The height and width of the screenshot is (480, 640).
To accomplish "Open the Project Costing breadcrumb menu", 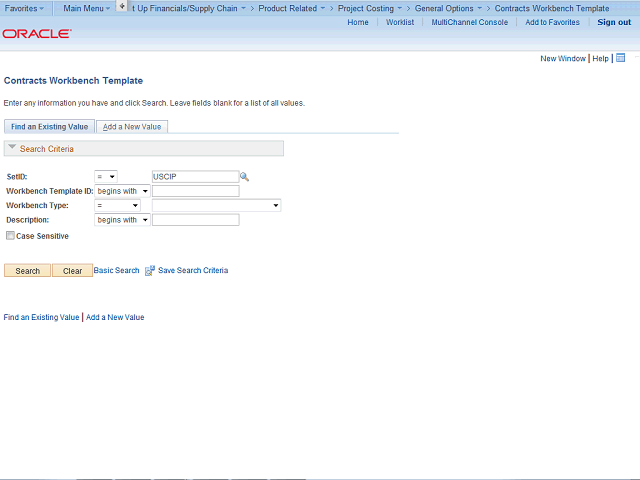I will point(369,8).
